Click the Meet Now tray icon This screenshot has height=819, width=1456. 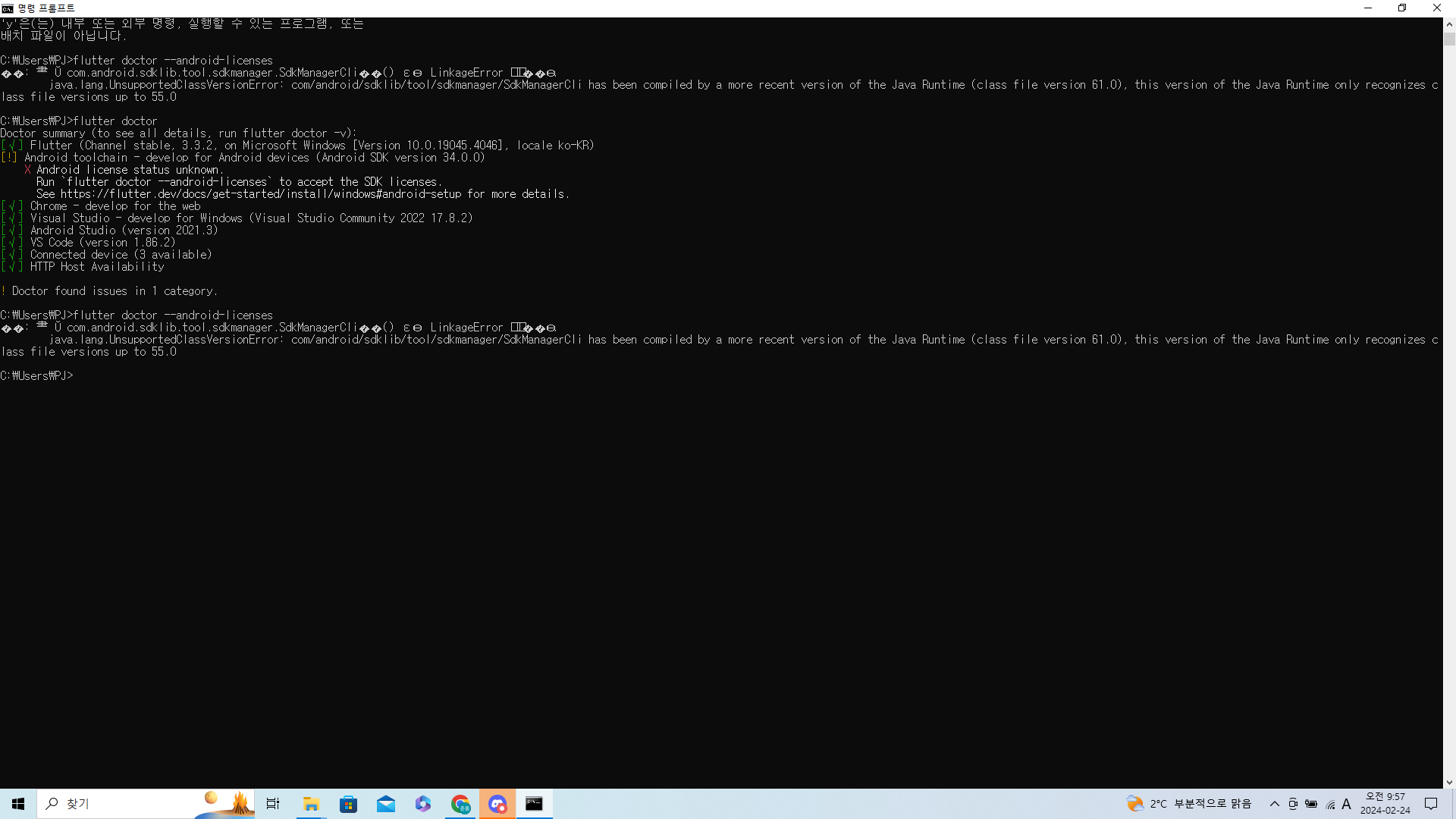click(x=1293, y=804)
